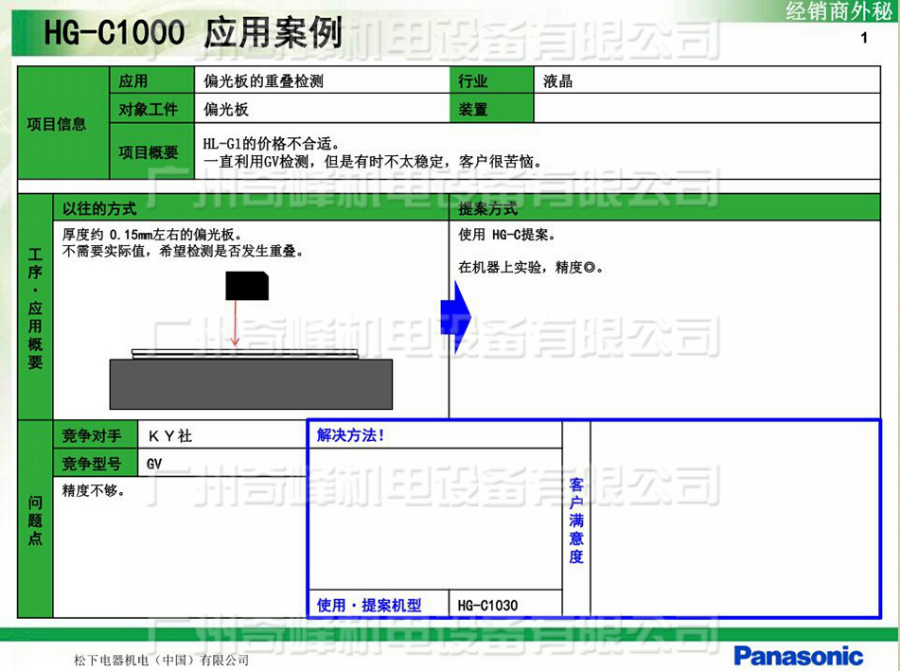
Task: Click the 液晶 industry cell
Action: [x=558, y=81]
